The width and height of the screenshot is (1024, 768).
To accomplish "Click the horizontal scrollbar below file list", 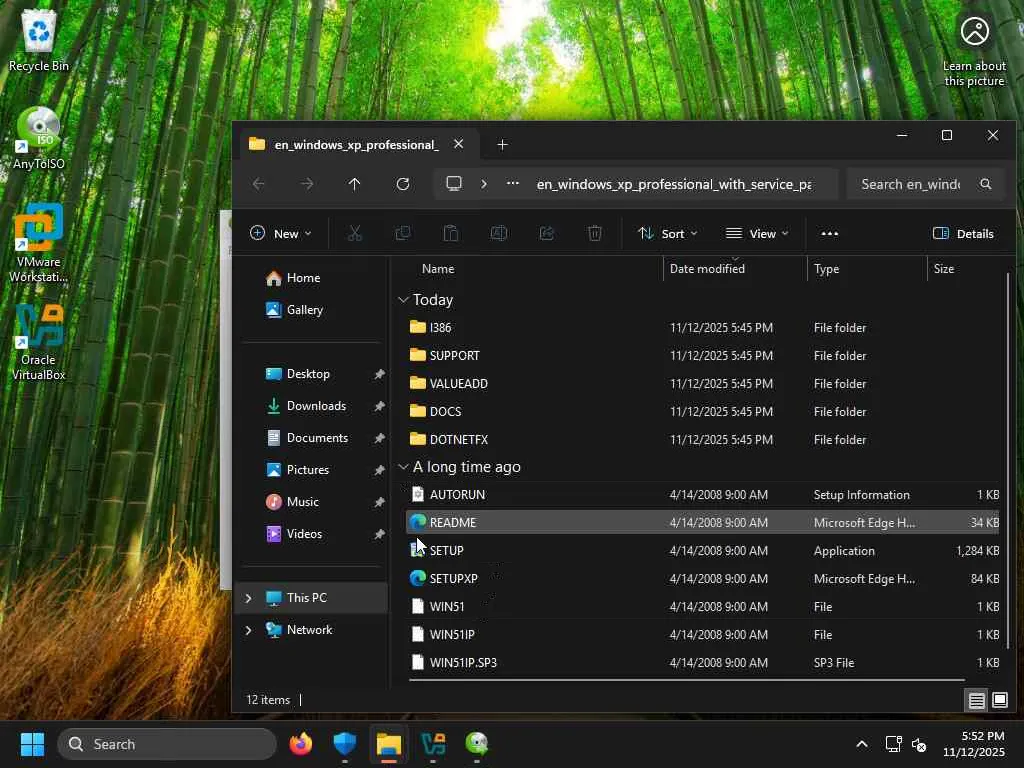I will [x=686, y=680].
